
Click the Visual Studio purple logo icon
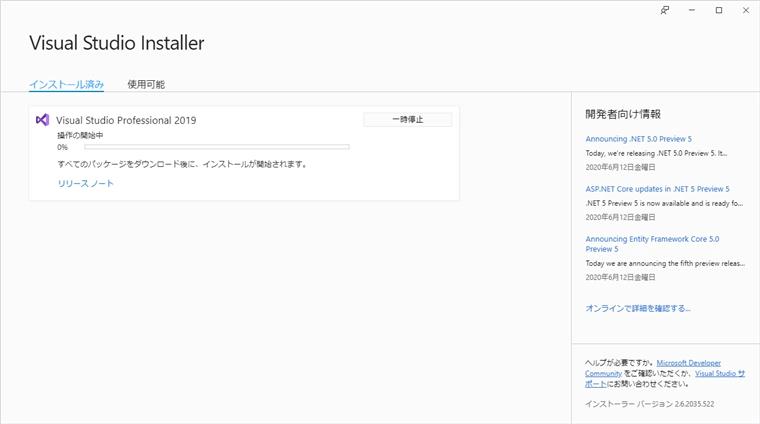pos(43,120)
